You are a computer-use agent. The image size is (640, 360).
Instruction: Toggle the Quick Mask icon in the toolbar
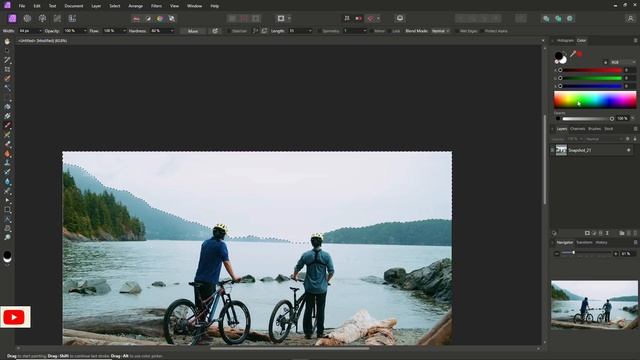(x=281, y=18)
